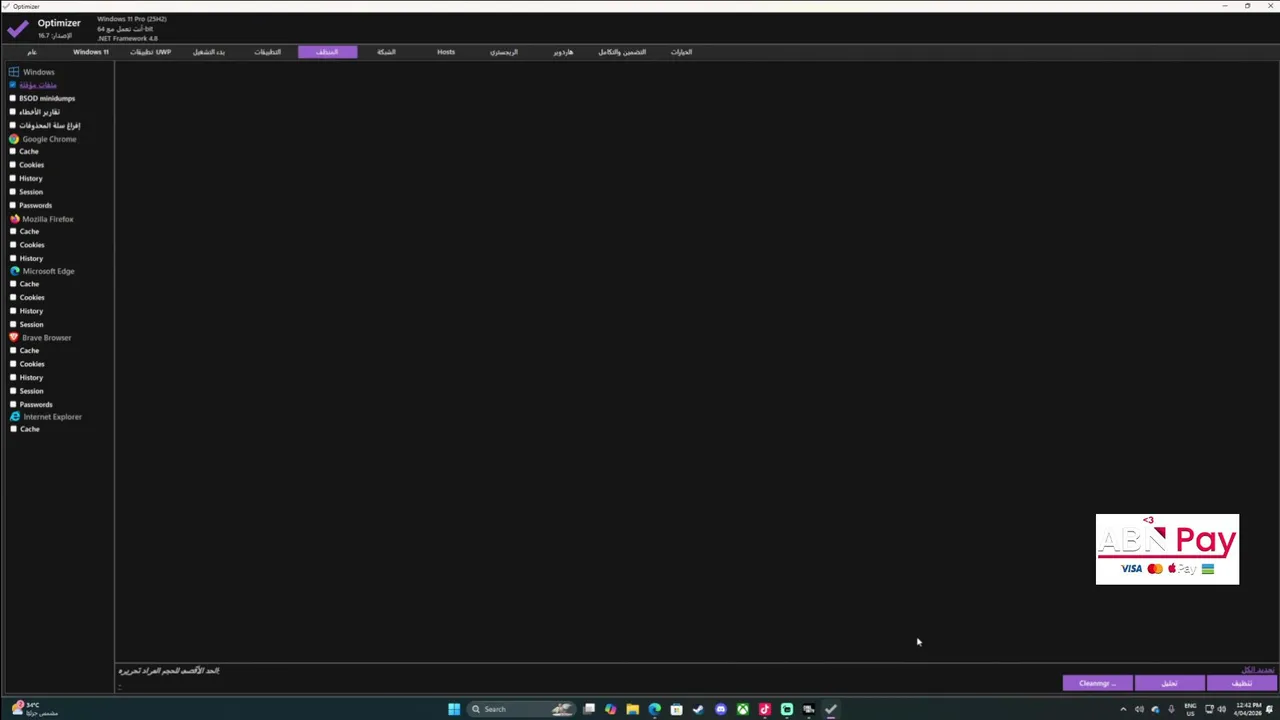Open Discord from the taskbar
The height and width of the screenshot is (720, 1280).
tap(720, 709)
